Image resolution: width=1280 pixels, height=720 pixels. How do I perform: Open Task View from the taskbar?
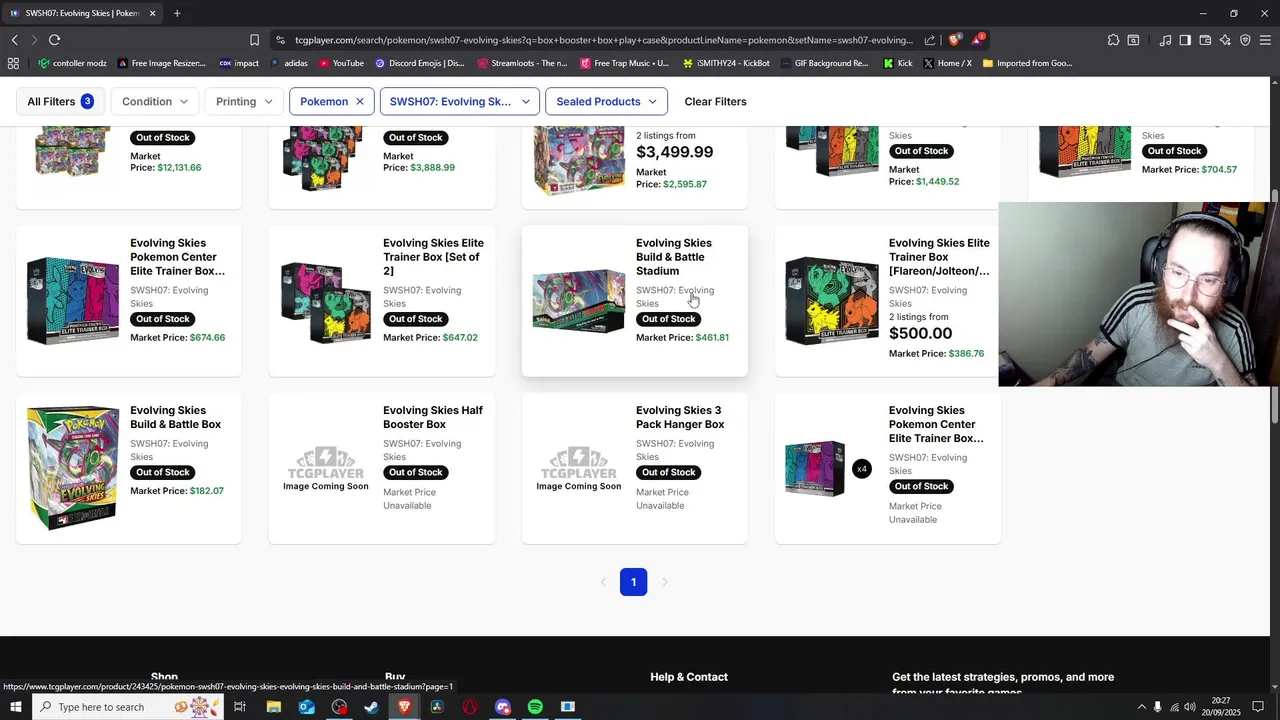(x=240, y=707)
